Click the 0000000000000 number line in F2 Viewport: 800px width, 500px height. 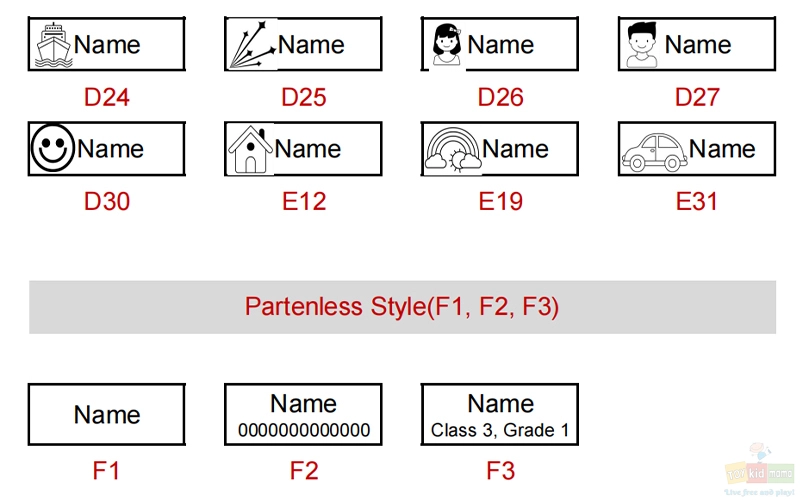click(x=304, y=430)
